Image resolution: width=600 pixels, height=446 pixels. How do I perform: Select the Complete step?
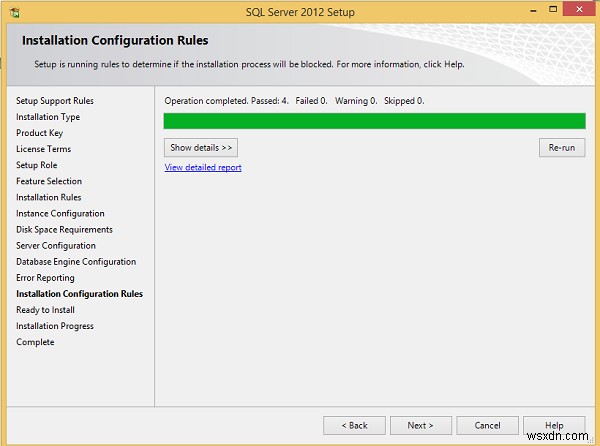coord(35,342)
